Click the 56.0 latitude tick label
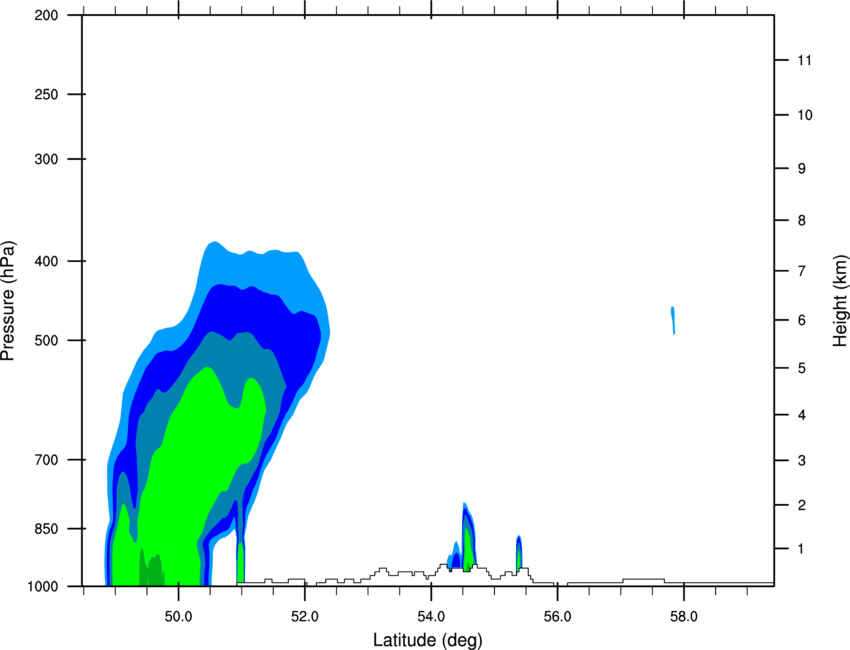Image resolution: width=850 pixels, height=650 pixels. click(557, 617)
